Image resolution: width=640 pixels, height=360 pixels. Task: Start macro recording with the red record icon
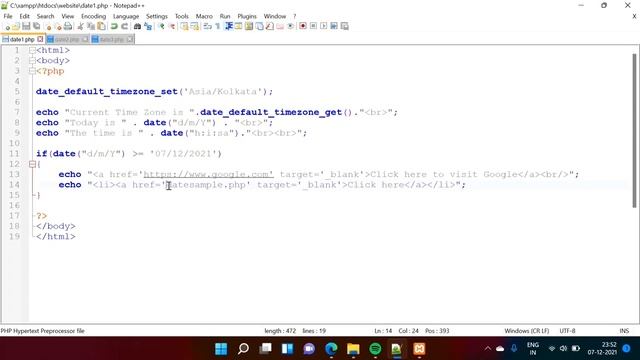tap(303, 27)
